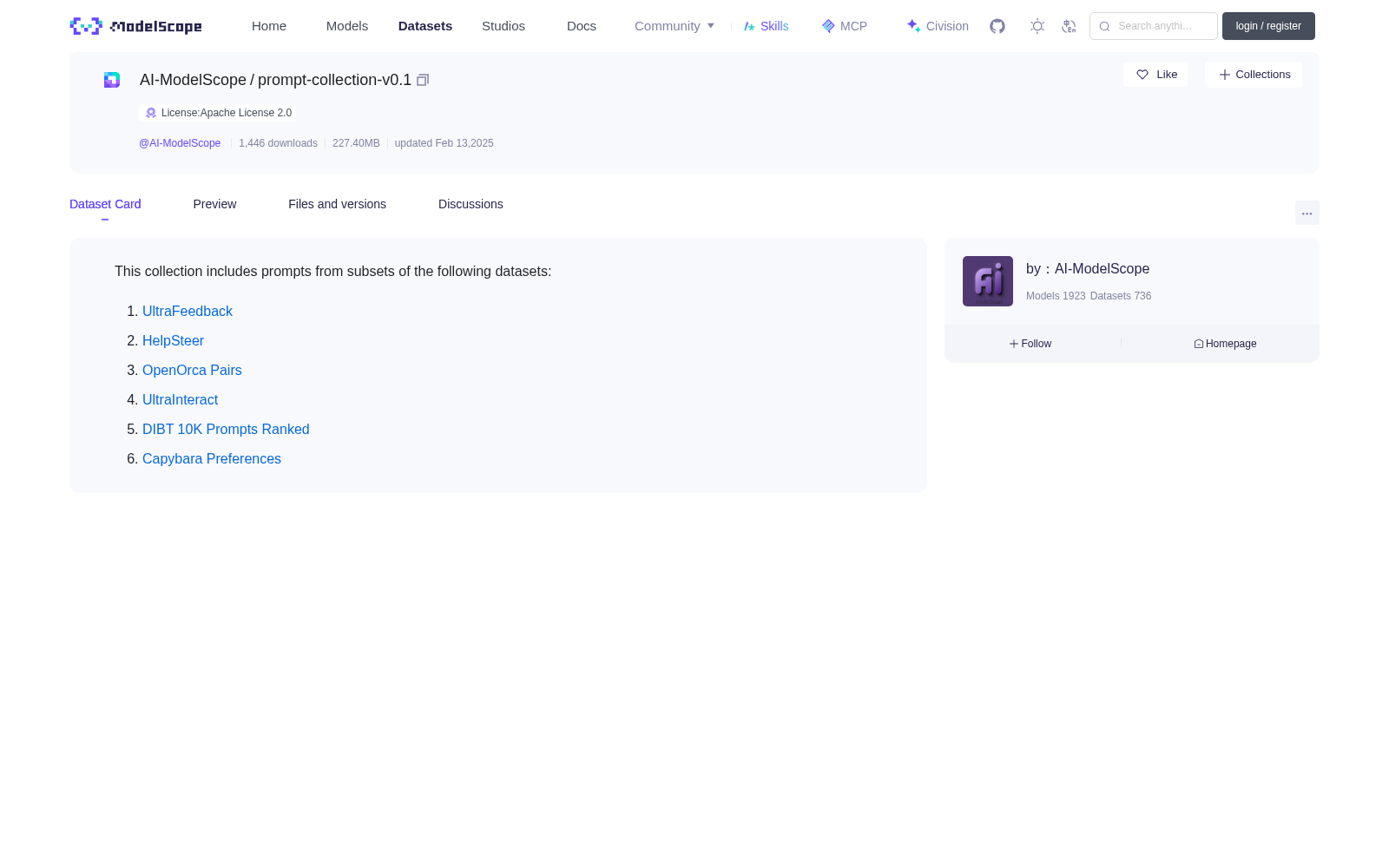
Task: Toggle the light/dark theme sun icon
Action: 1037,26
